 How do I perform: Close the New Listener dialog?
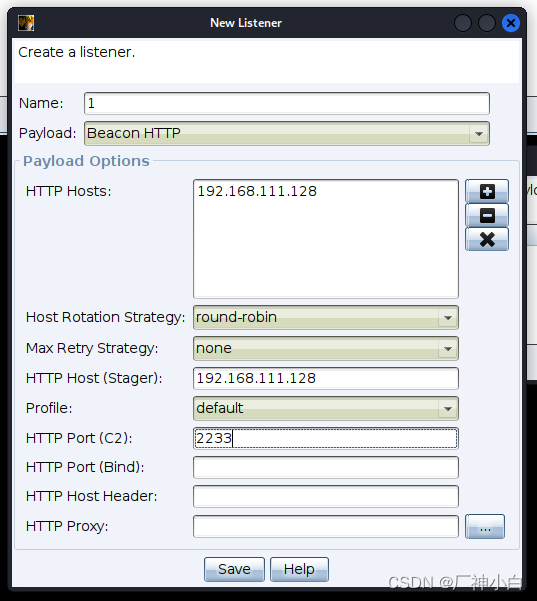tap(511, 23)
